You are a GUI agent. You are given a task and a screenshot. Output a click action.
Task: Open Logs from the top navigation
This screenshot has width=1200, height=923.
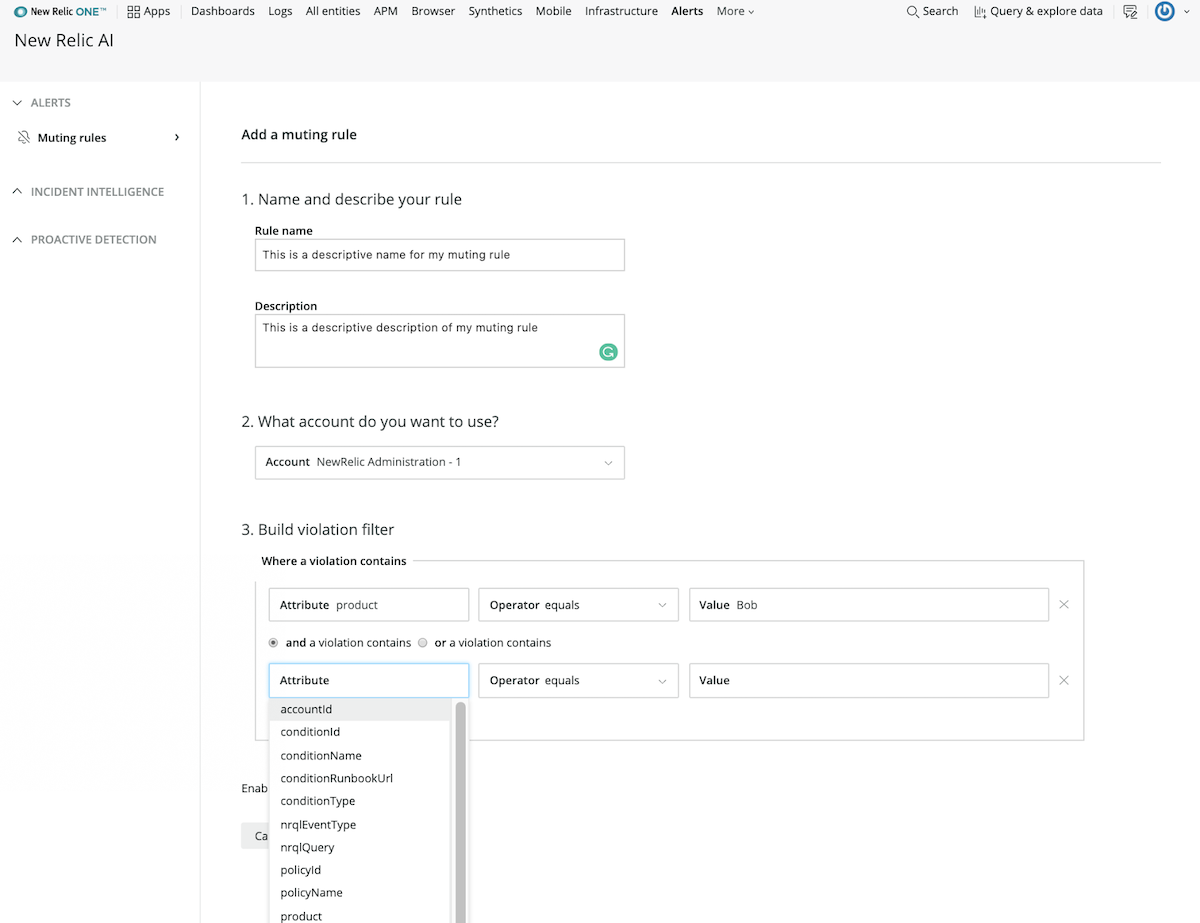point(280,11)
